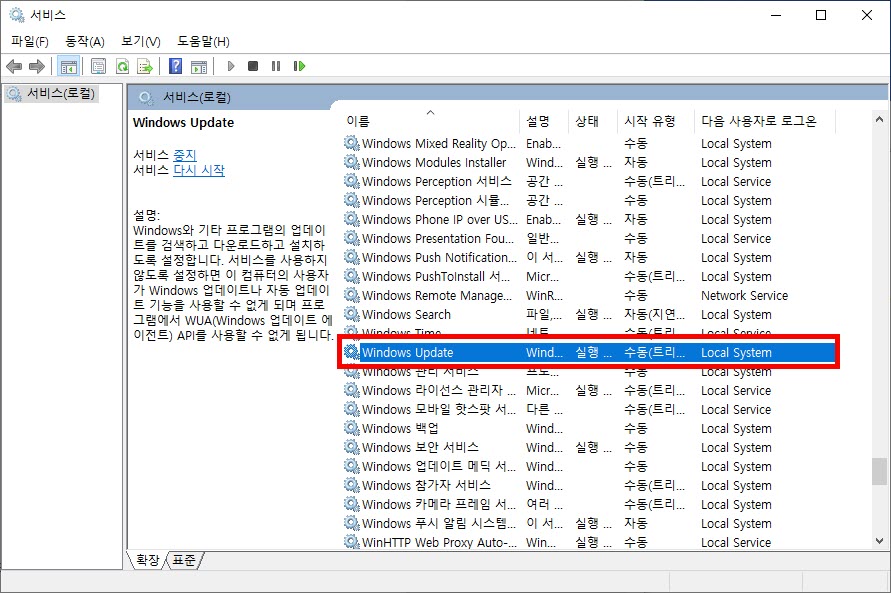Click the Pause service icon
891x593 pixels.
[x=276, y=66]
